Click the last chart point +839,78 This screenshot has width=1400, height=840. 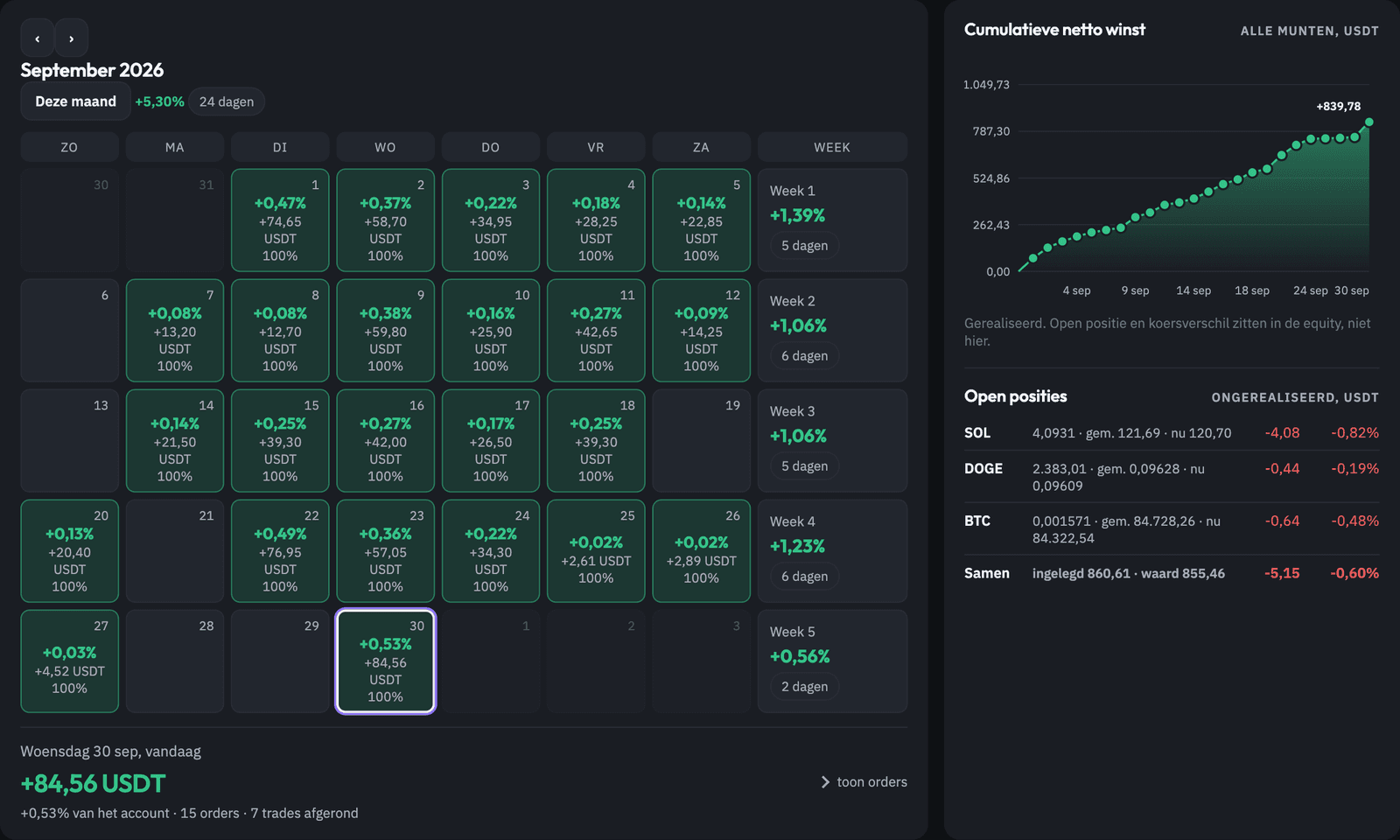pos(1369,122)
